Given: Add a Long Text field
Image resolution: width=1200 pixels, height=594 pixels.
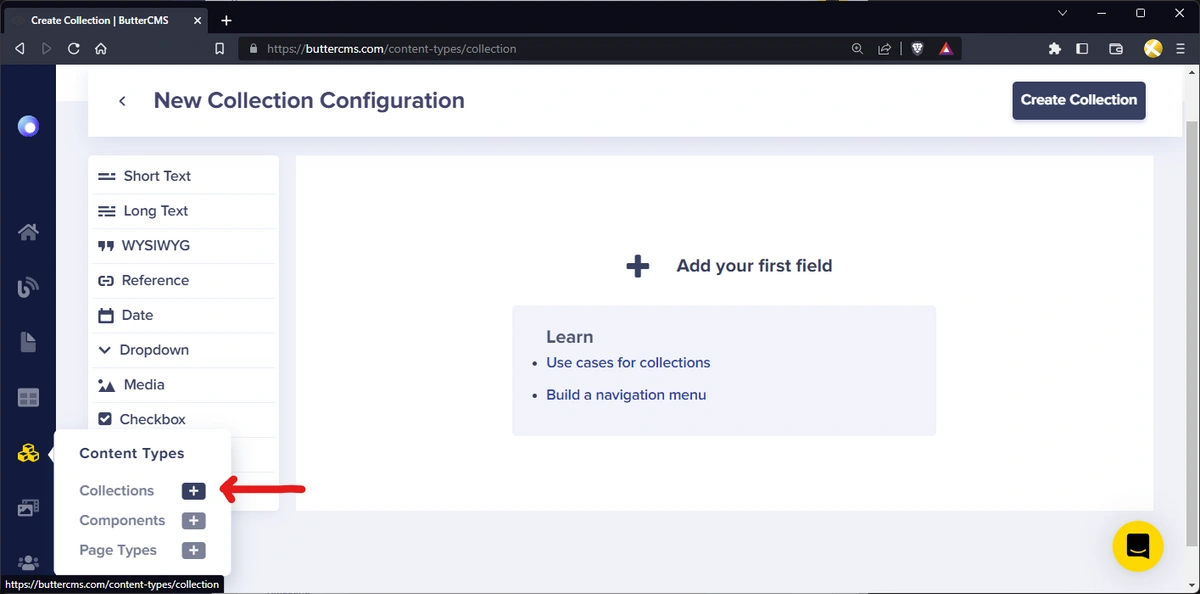Looking at the screenshot, I should (183, 211).
